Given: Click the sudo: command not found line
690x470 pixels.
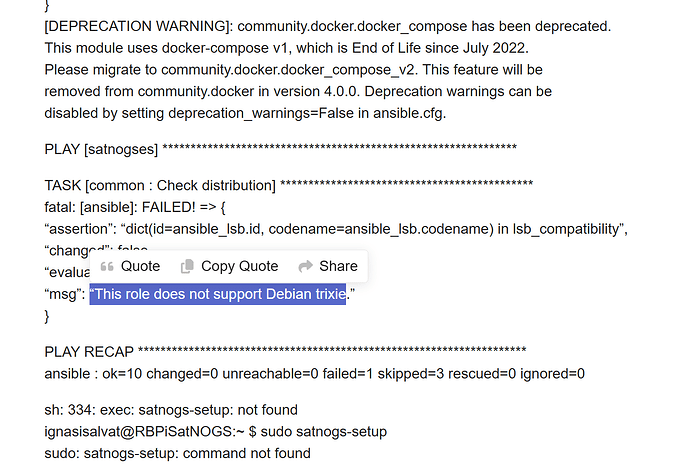Looking at the screenshot, I should [x=177, y=453].
